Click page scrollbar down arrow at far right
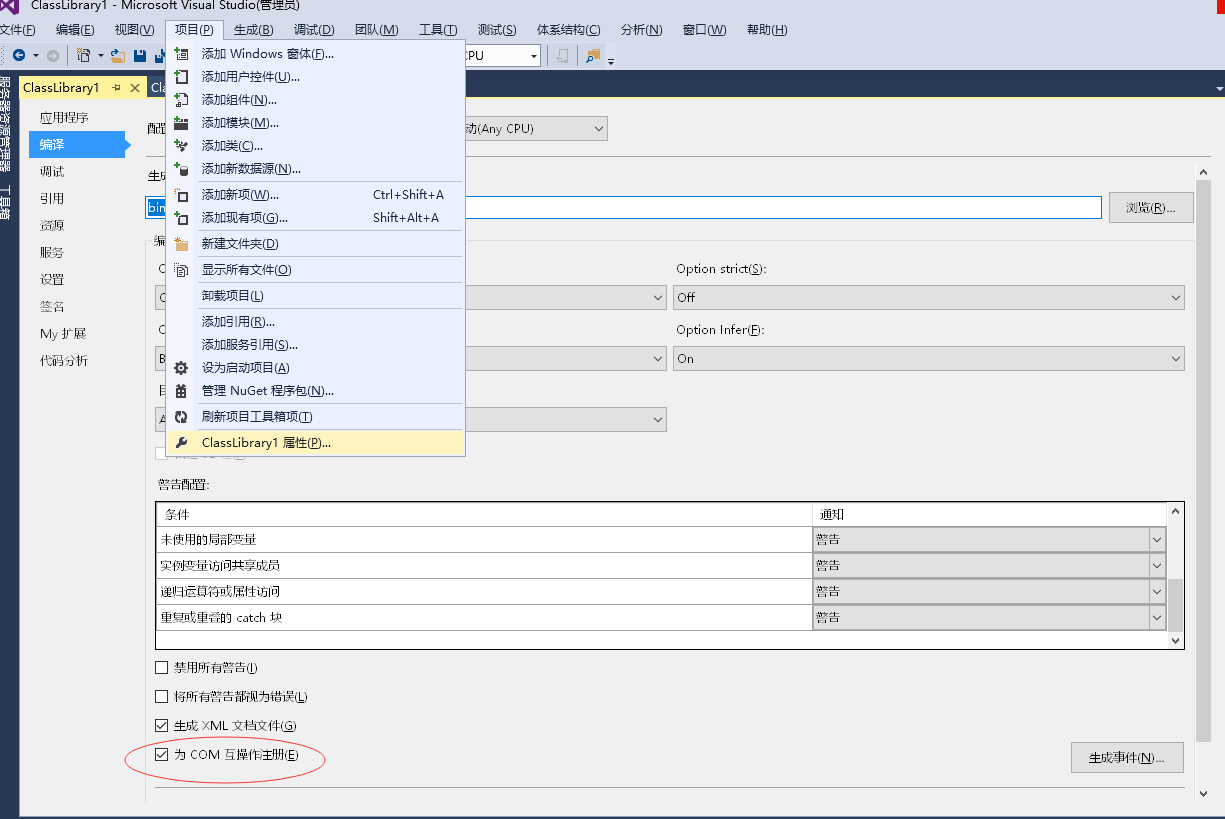1225x819 pixels. click(x=1203, y=793)
